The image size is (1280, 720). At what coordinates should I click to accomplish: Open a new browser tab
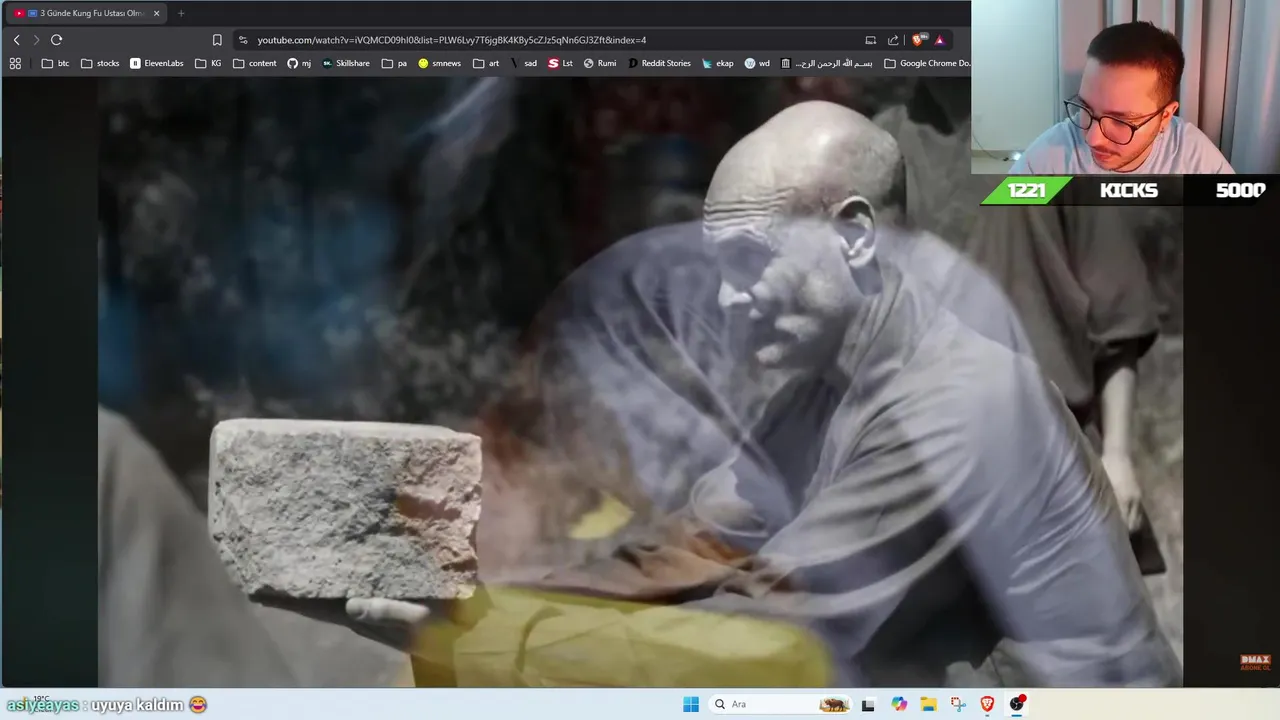(181, 13)
